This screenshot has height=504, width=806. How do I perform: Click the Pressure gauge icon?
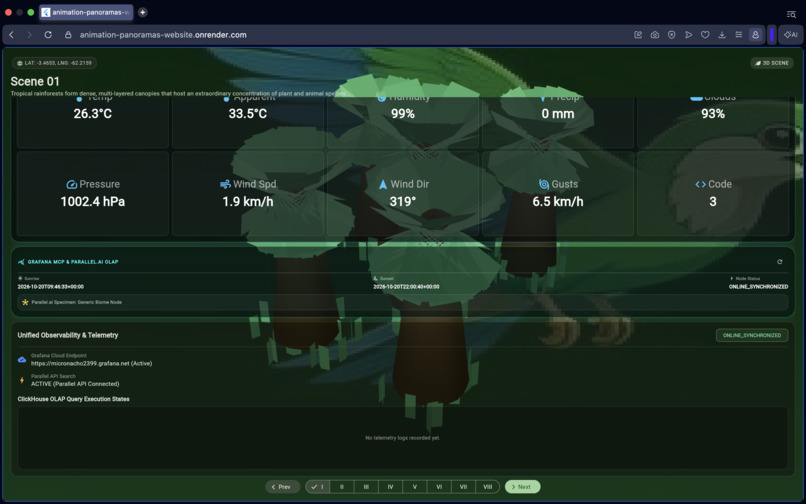71,184
